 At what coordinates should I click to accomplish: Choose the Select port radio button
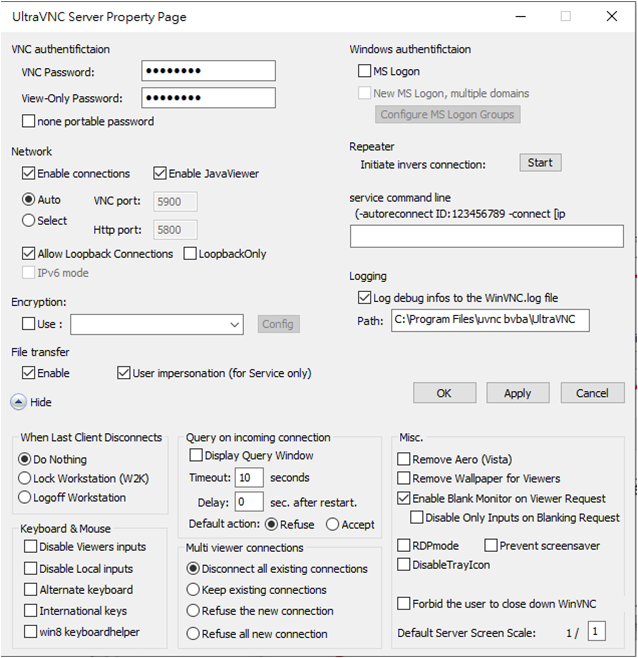pos(29,220)
